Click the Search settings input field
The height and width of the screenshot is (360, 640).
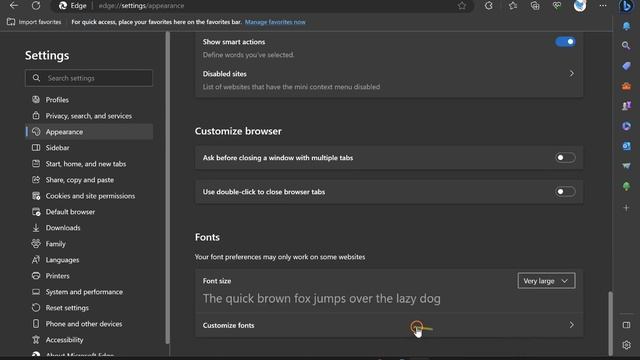tap(89, 78)
